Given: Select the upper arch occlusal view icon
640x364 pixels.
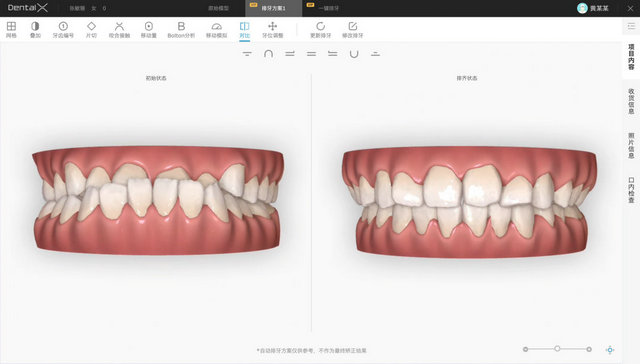Looking at the screenshot, I should click(268, 53).
